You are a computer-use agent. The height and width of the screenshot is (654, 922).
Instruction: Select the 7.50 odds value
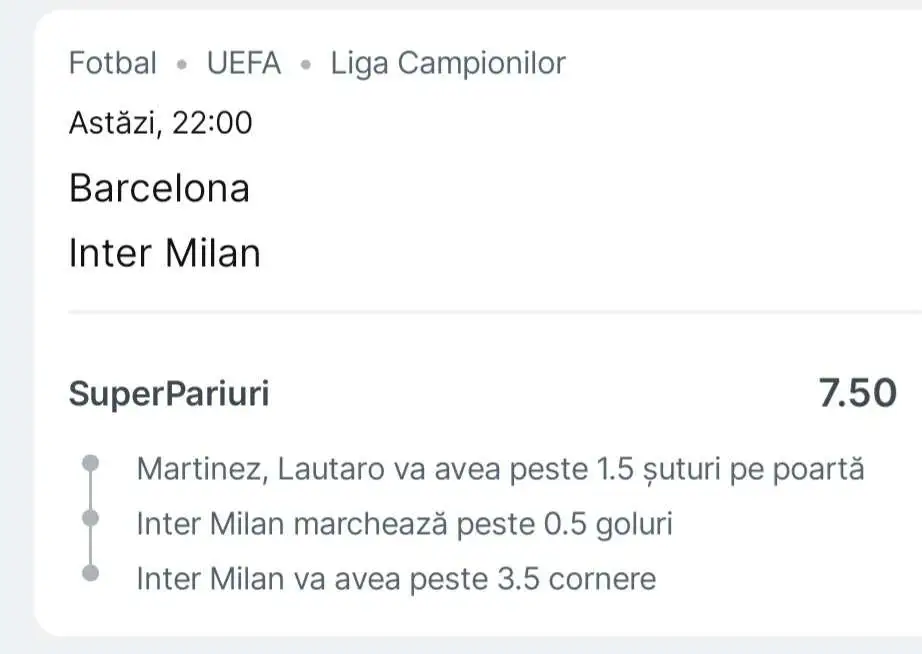(x=857, y=394)
